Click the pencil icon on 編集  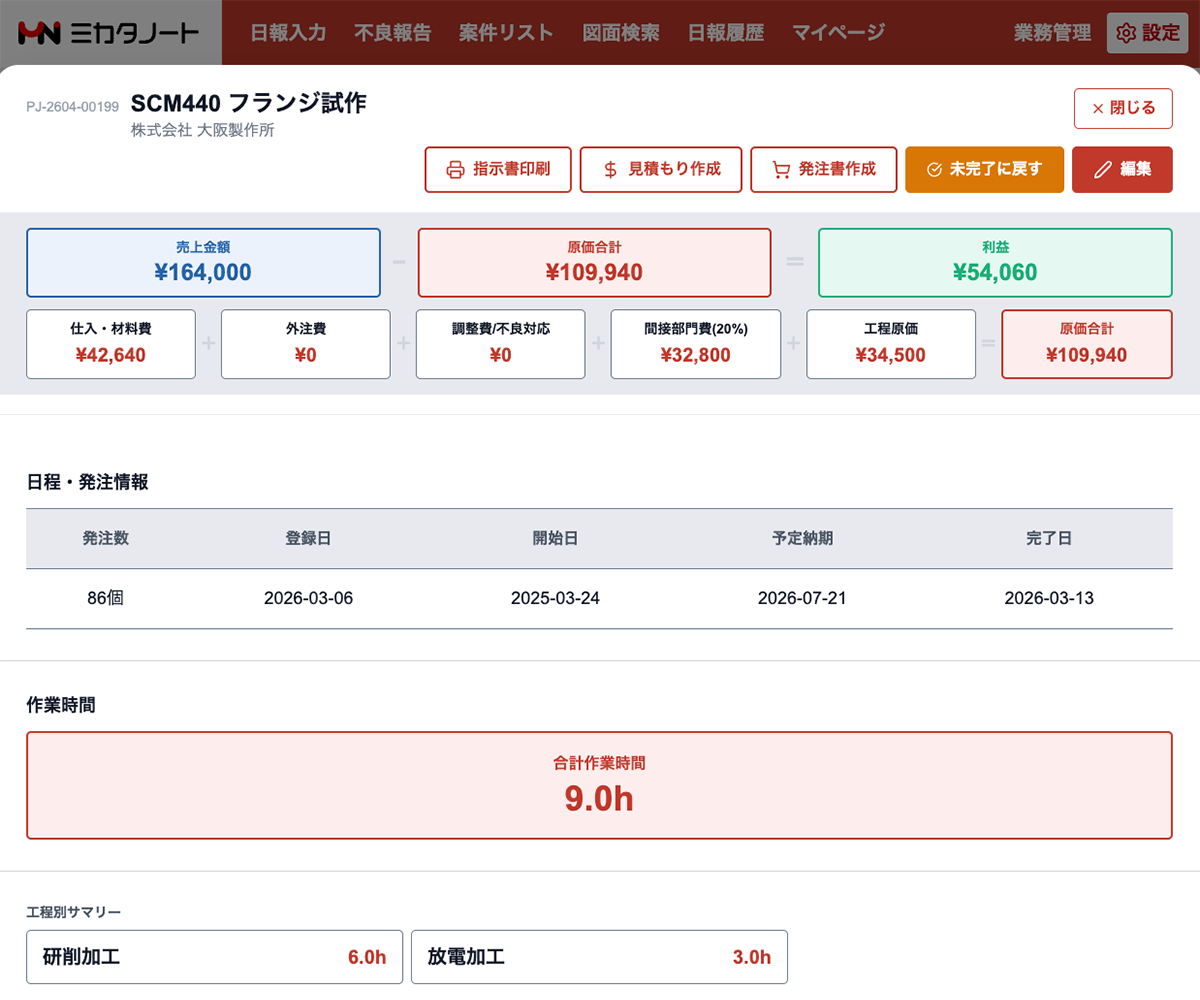tap(1102, 169)
